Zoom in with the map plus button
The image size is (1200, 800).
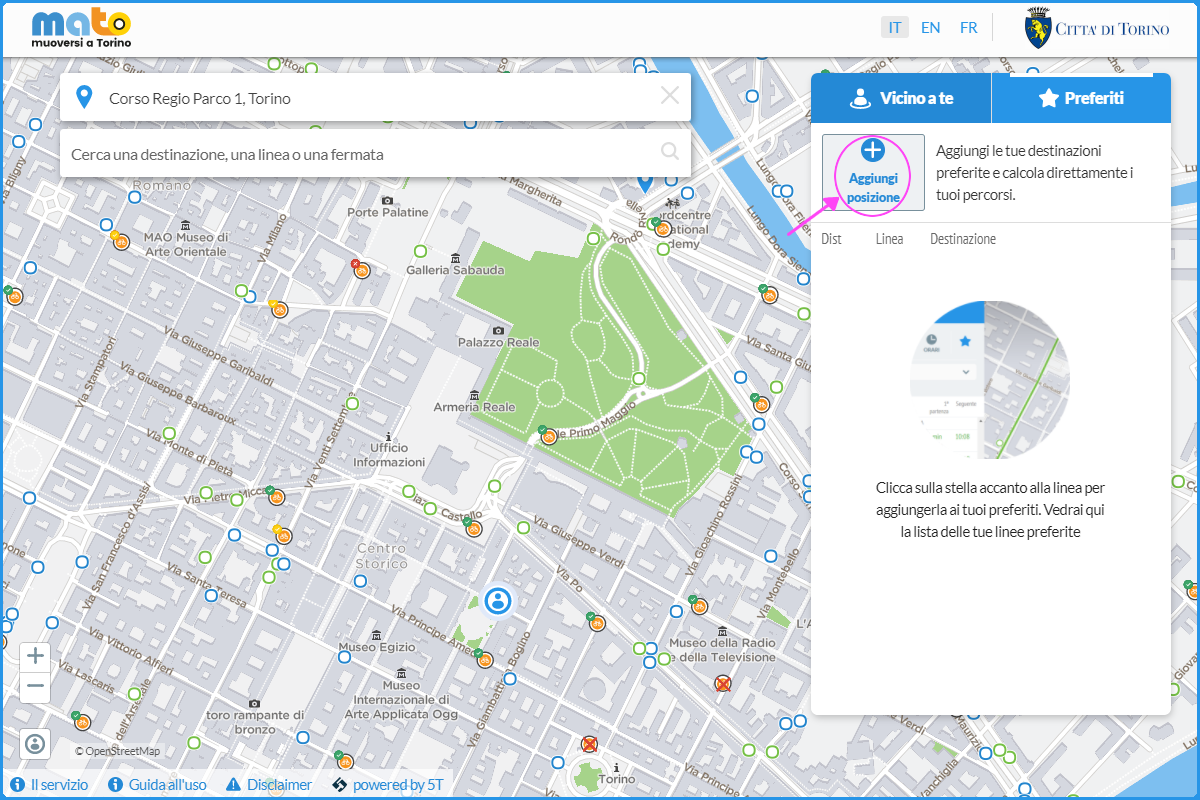(x=36, y=656)
